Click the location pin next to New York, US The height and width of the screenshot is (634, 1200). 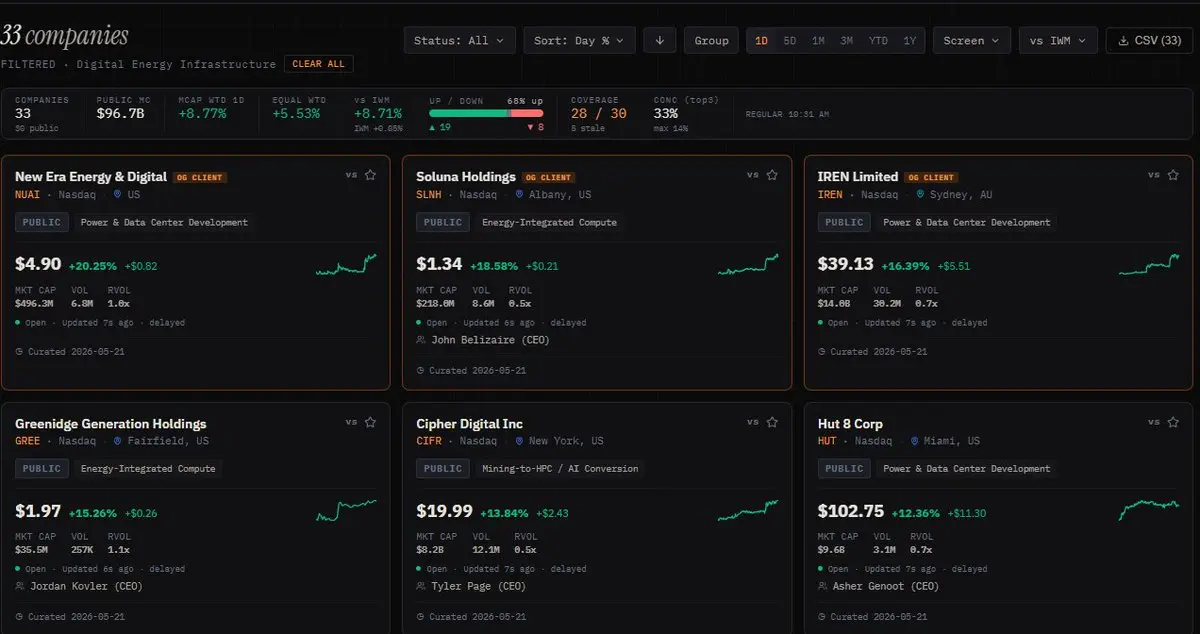click(x=520, y=441)
